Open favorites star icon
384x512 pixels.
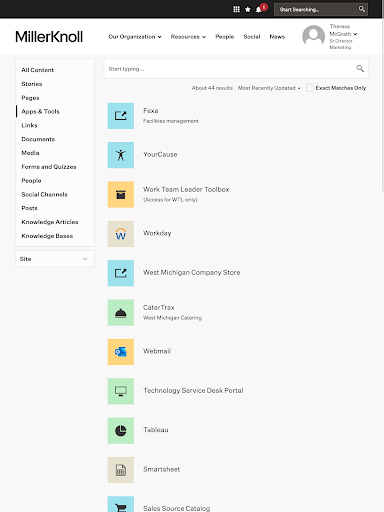(x=248, y=9)
